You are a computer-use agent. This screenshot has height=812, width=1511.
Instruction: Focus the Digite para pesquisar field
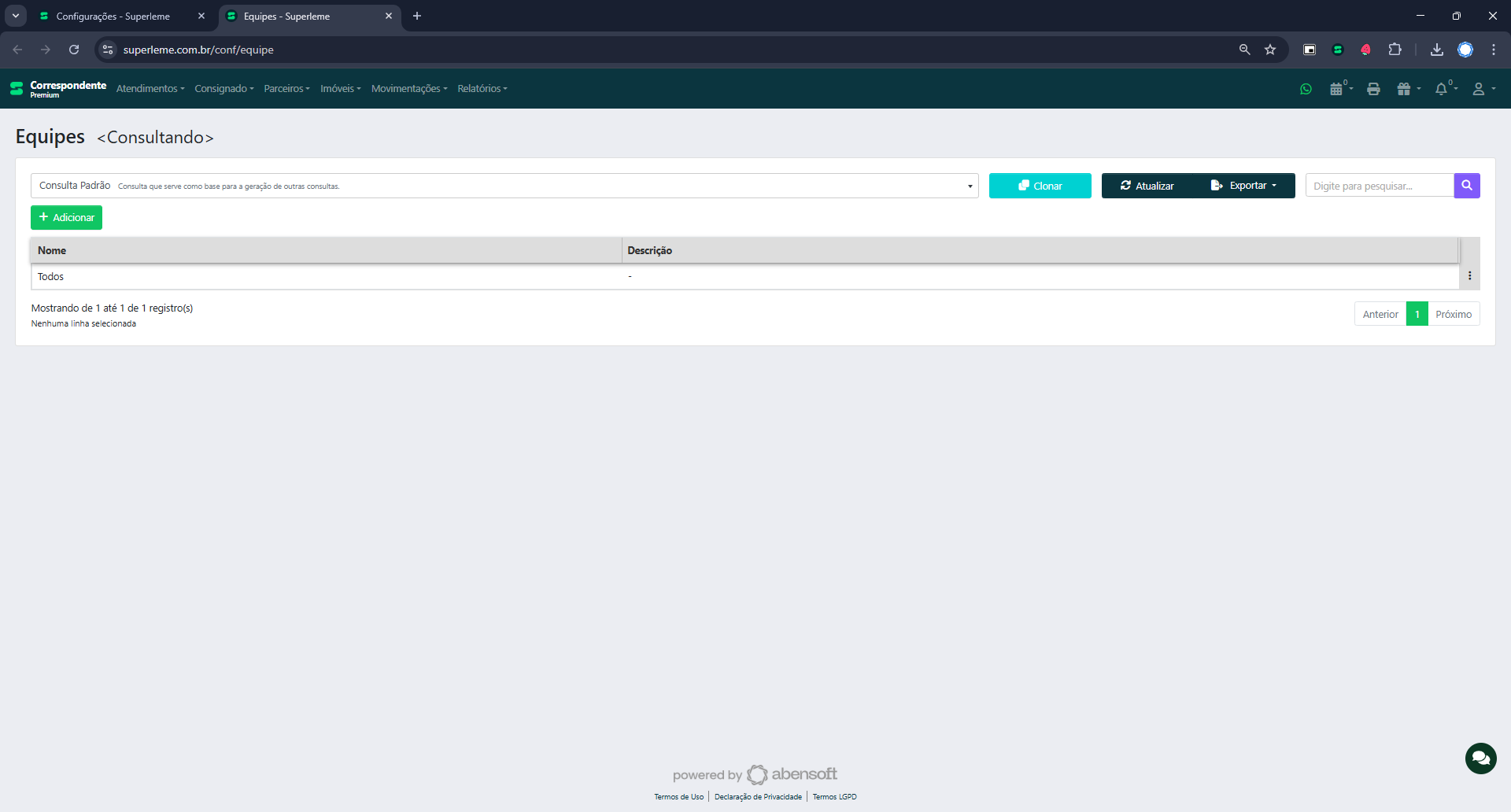click(1379, 186)
